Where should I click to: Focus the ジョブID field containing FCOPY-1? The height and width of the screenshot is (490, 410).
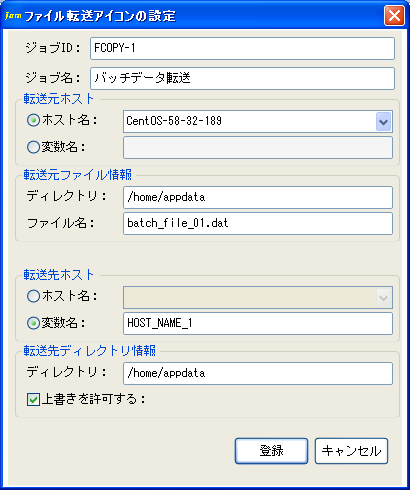point(242,49)
